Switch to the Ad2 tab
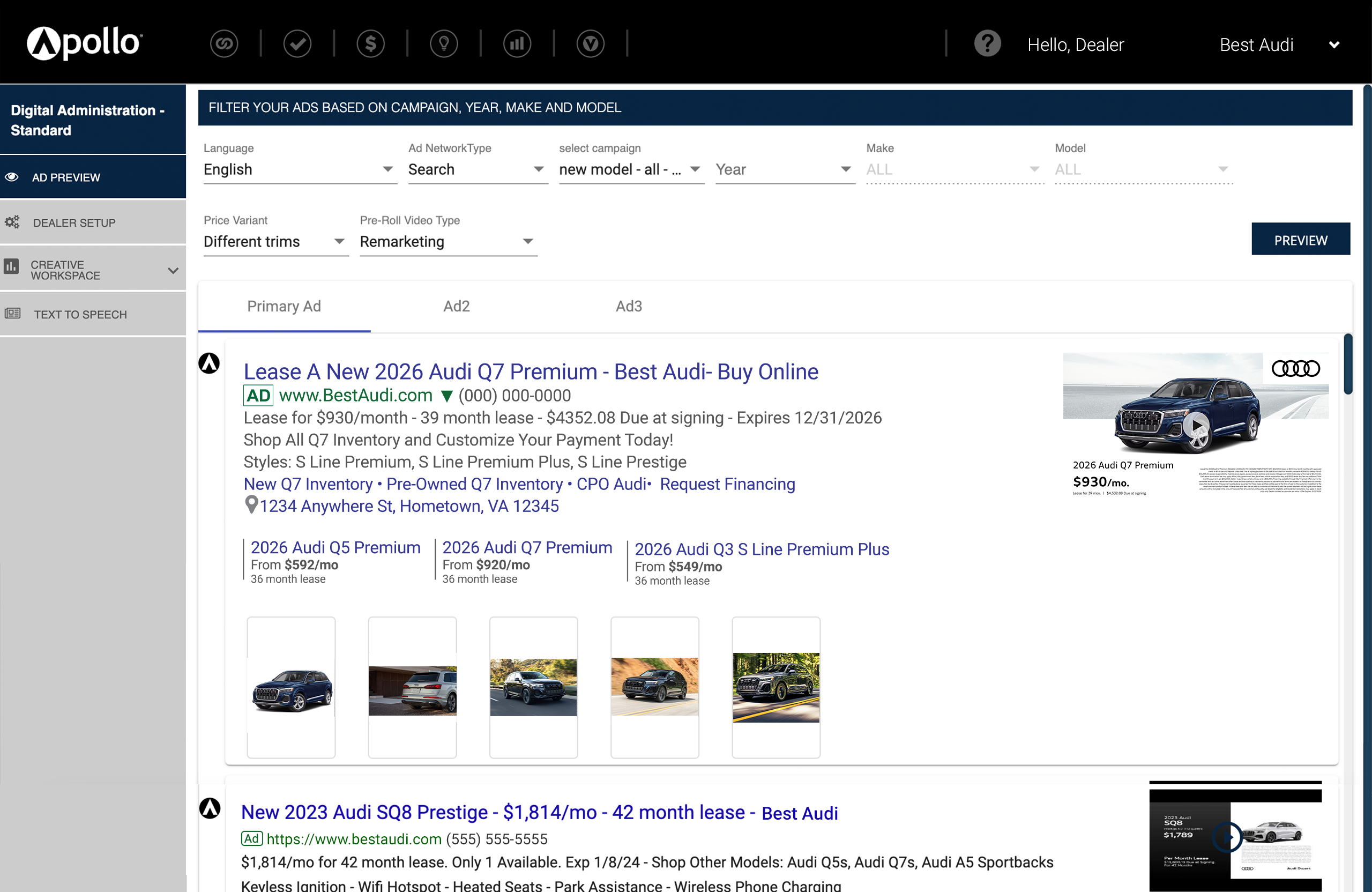Viewport: 1372px width, 892px height. tap(456, 306)
